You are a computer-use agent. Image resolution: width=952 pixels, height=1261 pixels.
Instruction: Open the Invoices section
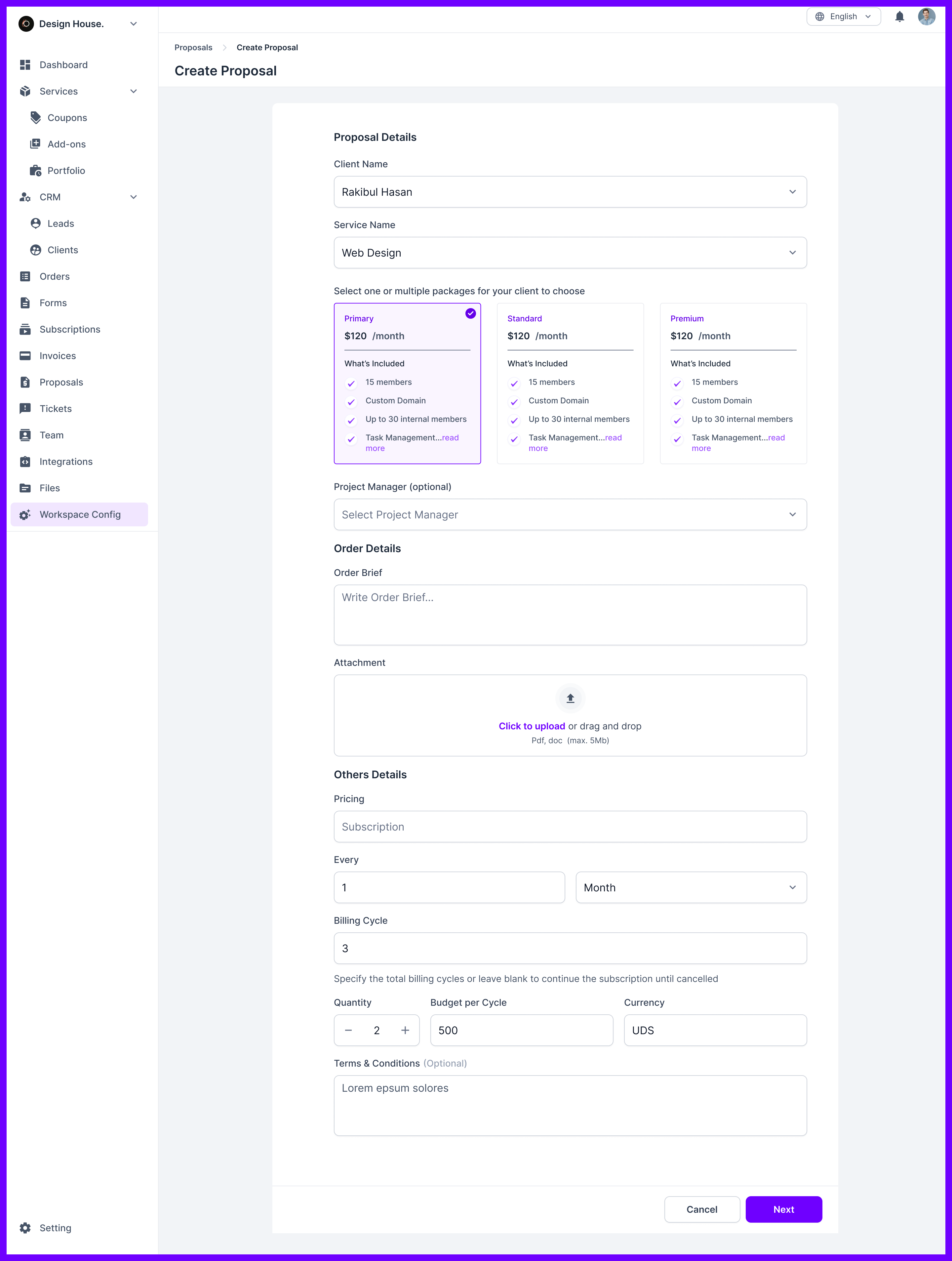58,355
